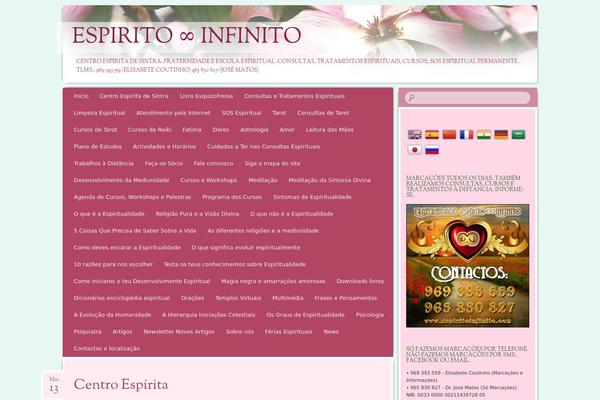600x400 pixels.
Task: Open the Fatima menu item
Action: pyautogui.click(x=192, y=130)
